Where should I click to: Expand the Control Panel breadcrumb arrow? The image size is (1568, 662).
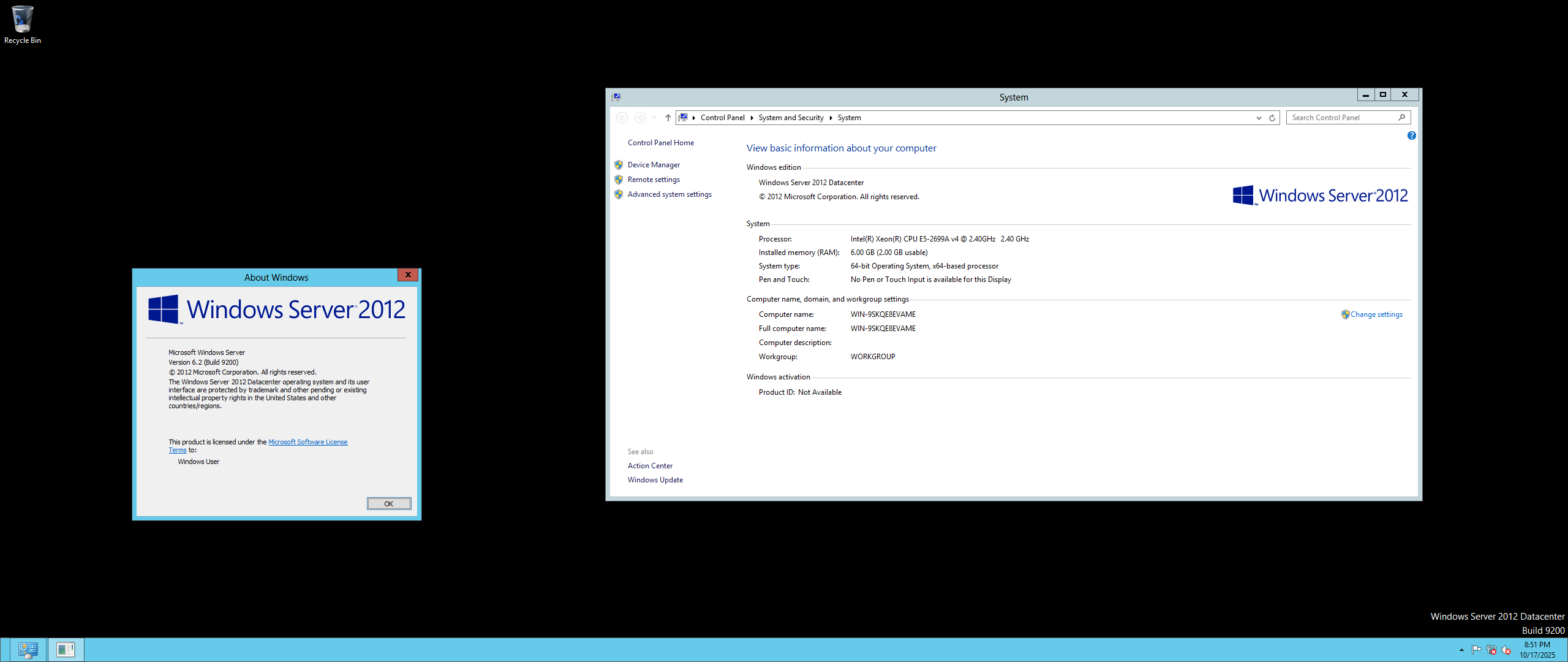[x=752, y=118]
